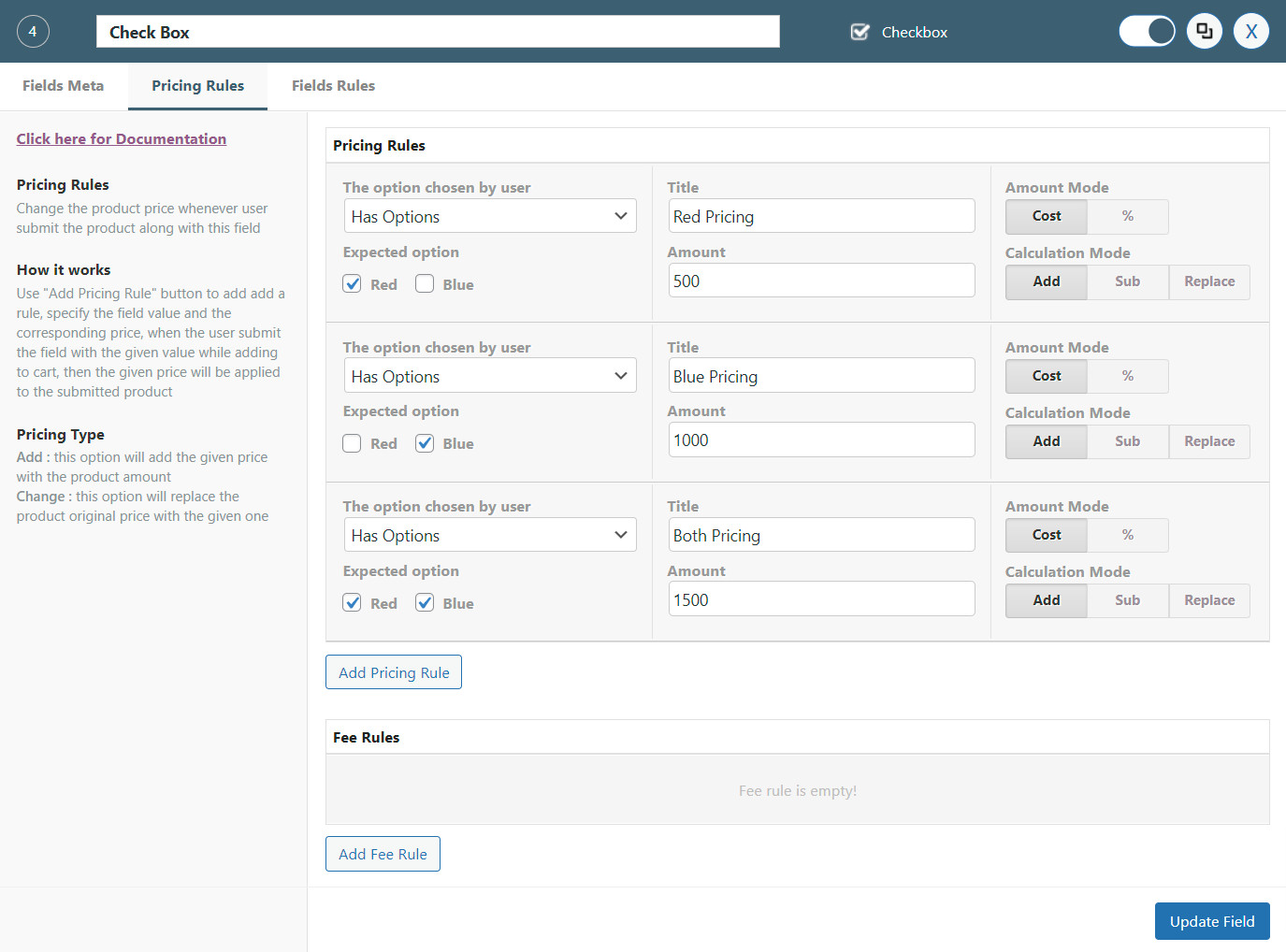Select % amount mode for Red Pricing

tap(1128, 216)
